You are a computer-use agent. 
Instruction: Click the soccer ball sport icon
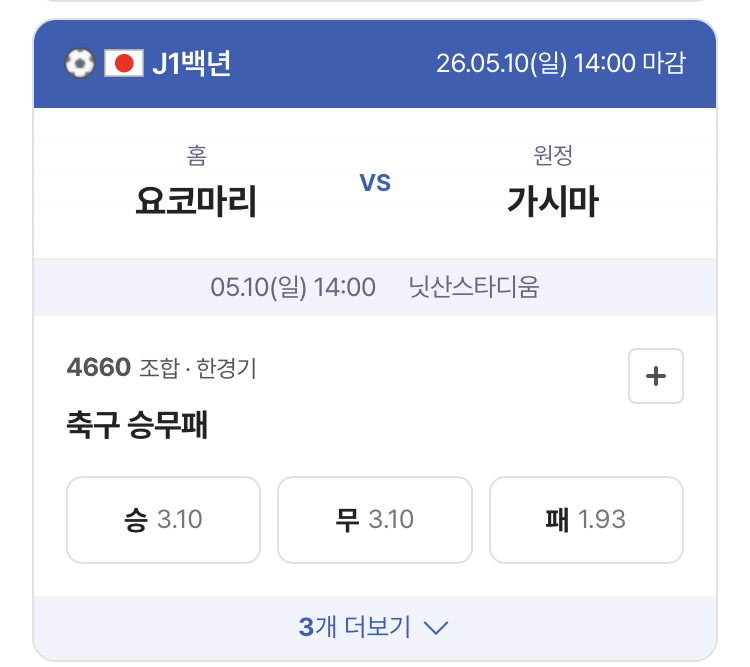tap(80, 63)
